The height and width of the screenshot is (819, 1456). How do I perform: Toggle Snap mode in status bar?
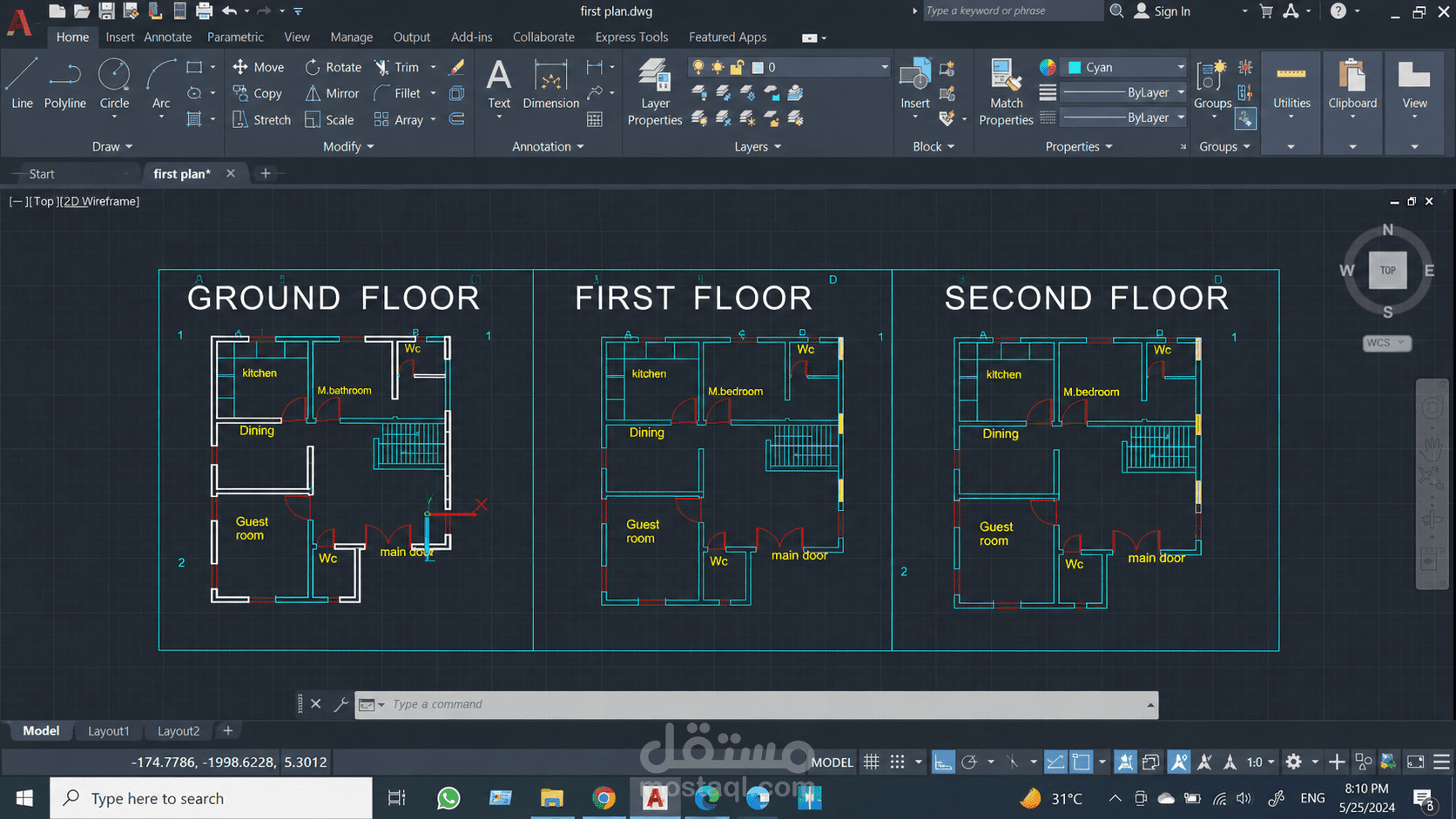click(x=898, y=762)
